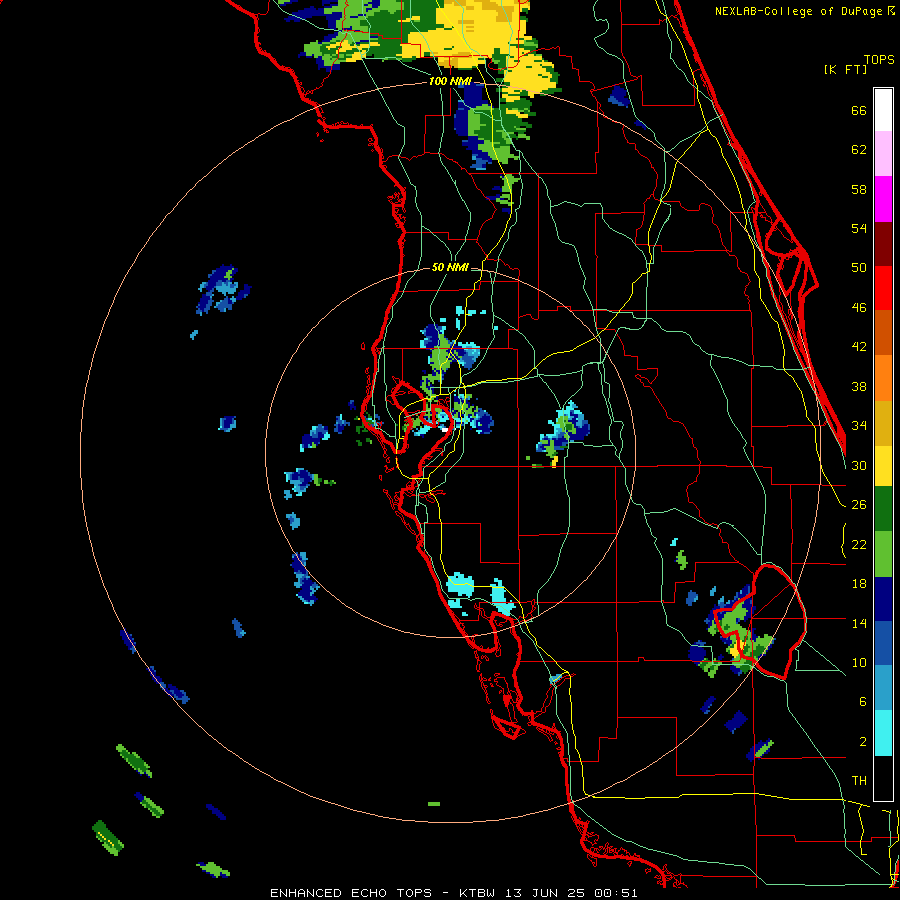Select the dark green legend swatch
This screenshot has width=900, height=900.
(x=883, y=509)
